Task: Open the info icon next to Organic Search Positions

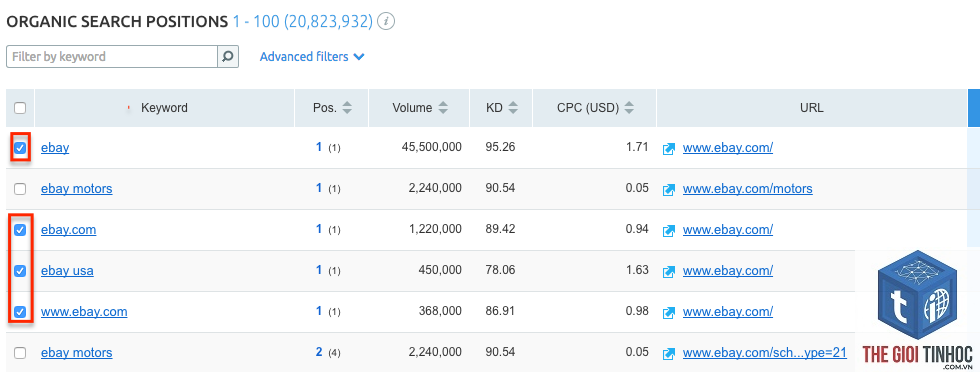Action: pos(387,22)
